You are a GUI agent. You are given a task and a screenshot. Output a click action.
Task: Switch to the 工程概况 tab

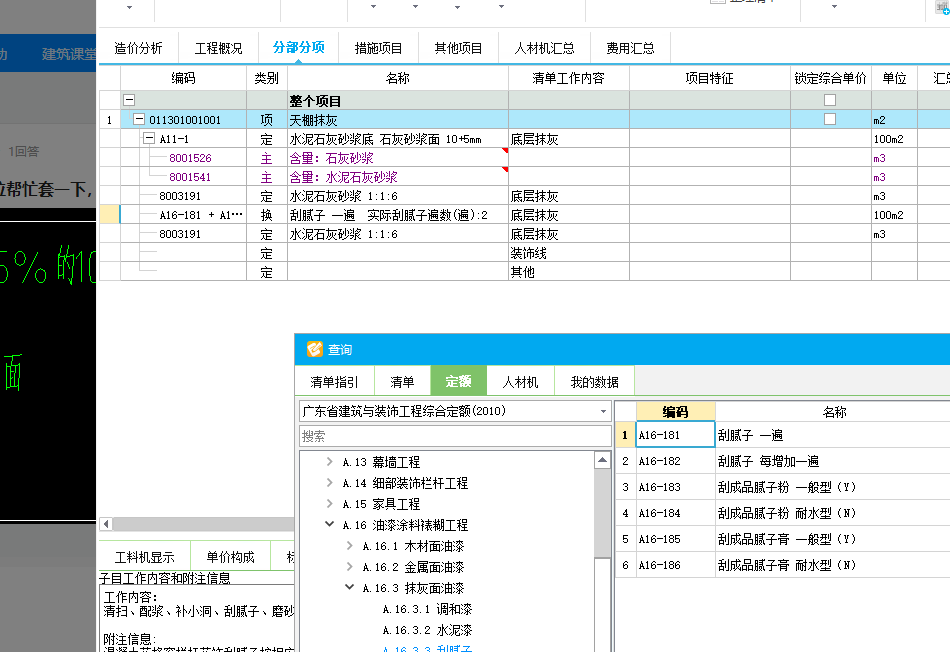tap(218, 48)
